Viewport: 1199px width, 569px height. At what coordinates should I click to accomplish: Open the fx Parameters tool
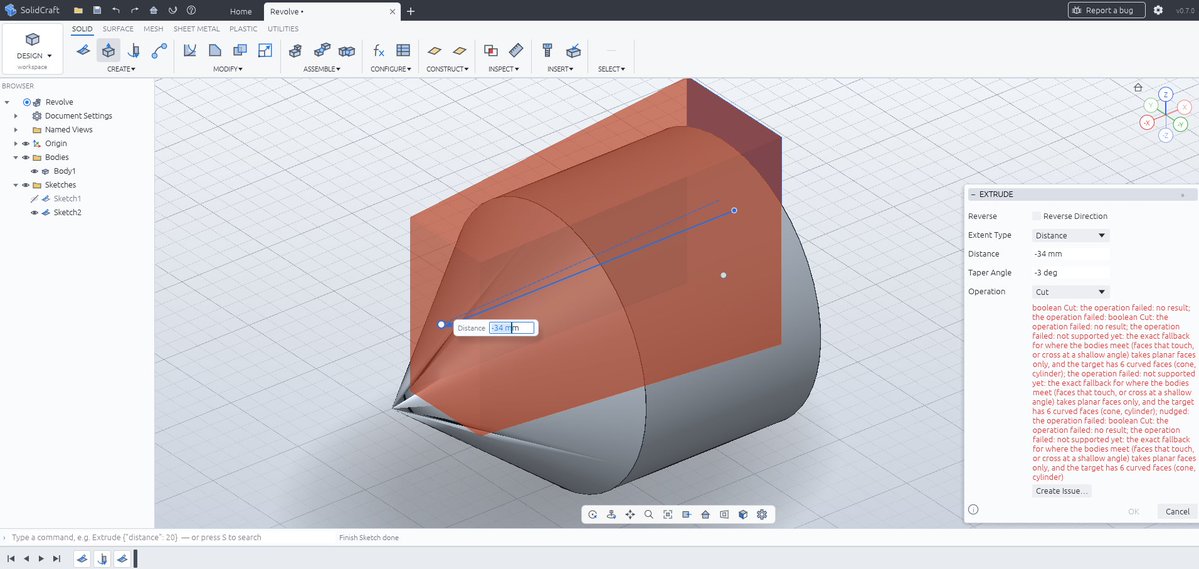[x=379, y=50]
